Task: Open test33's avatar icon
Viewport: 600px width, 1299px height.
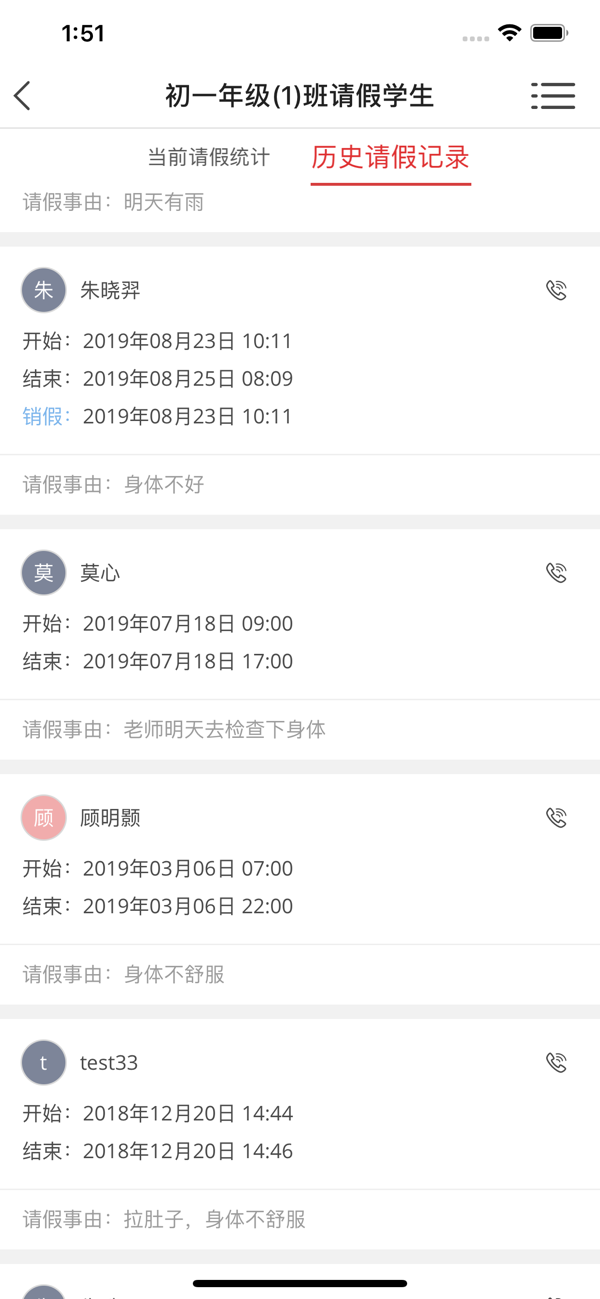Action: (43, 1062)
